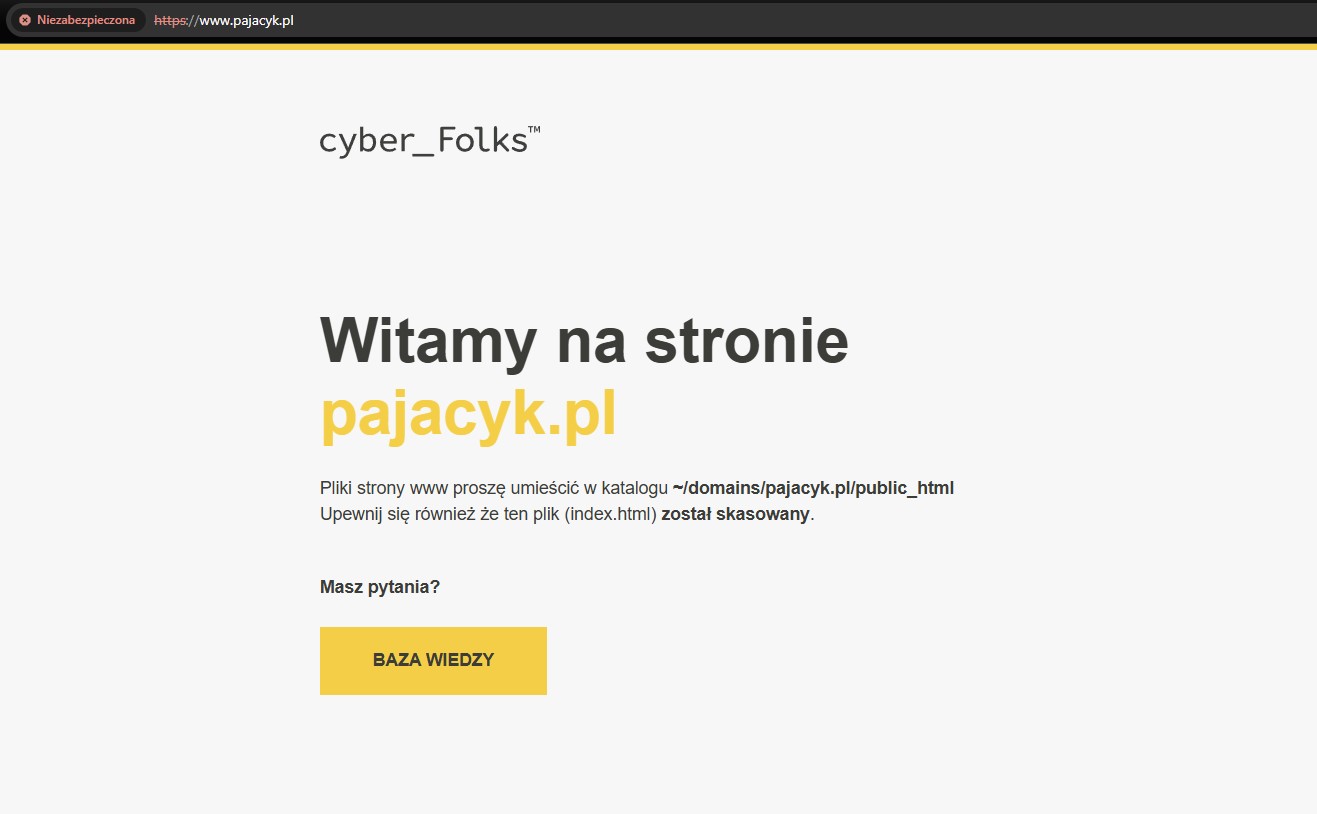This screenshot has width=1317, height=814.
Task: Click the ~/domains/pajacyk.pl/public_html path text
Action: pos(813,488)
